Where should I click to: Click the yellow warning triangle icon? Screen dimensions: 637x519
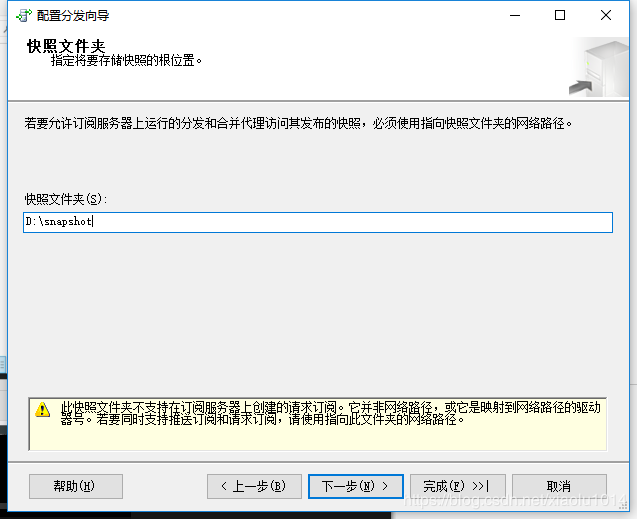43,409
